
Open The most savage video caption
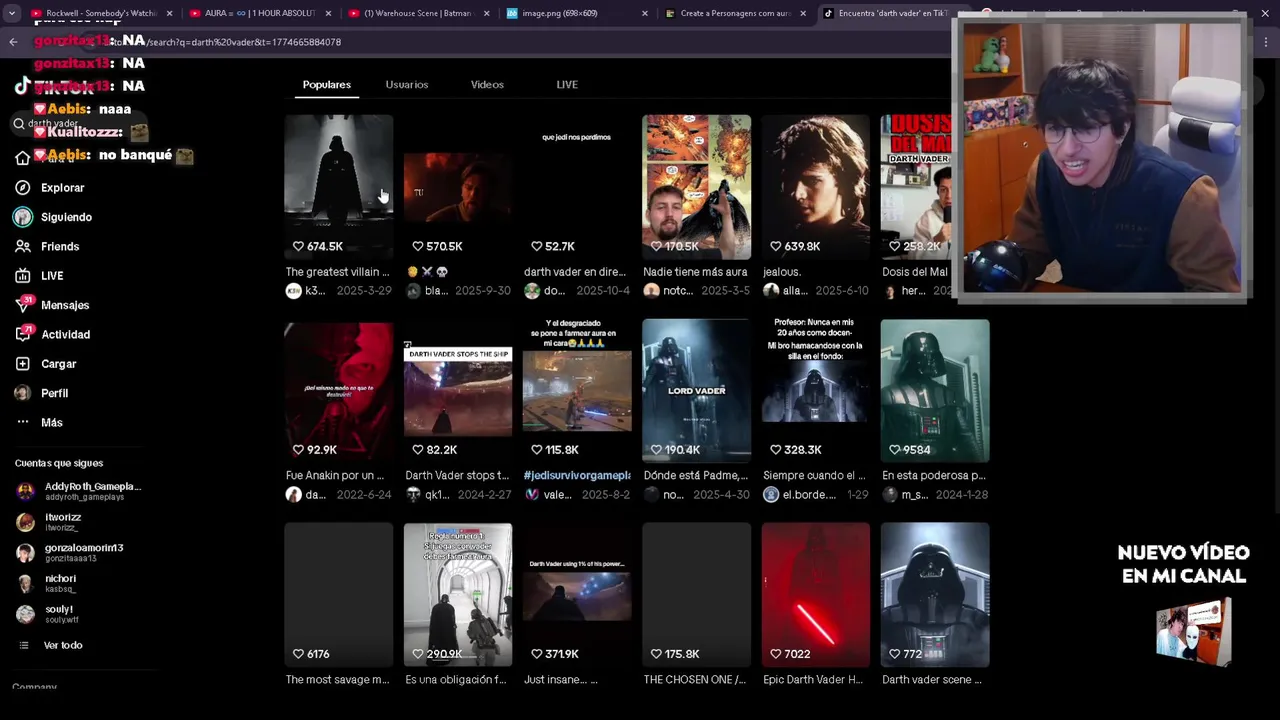337,680
